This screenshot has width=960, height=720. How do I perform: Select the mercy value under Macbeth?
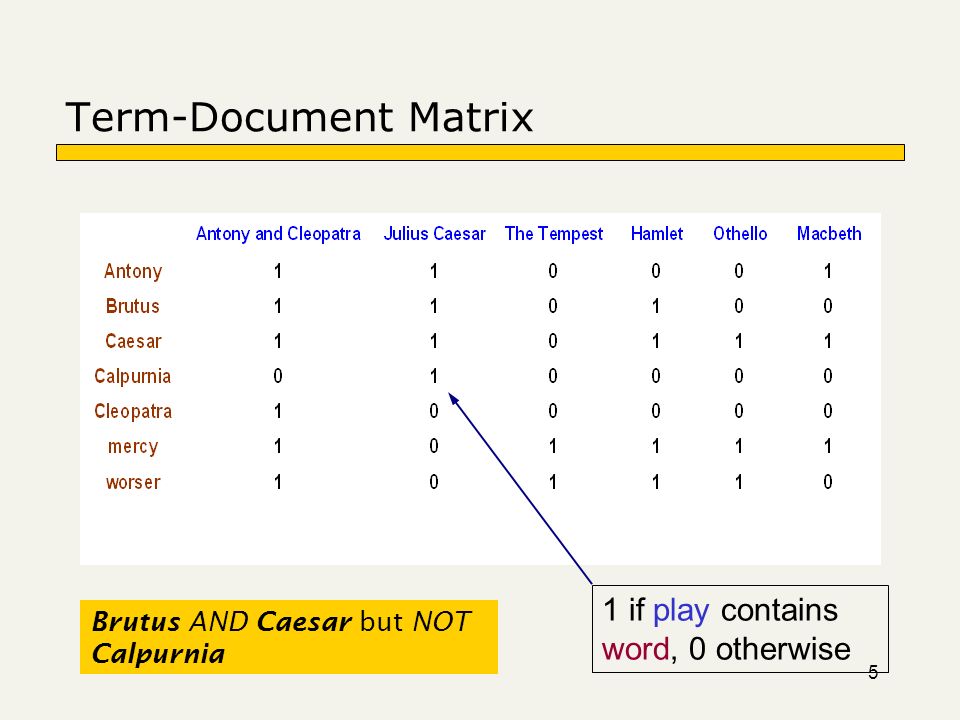(828, 446)
